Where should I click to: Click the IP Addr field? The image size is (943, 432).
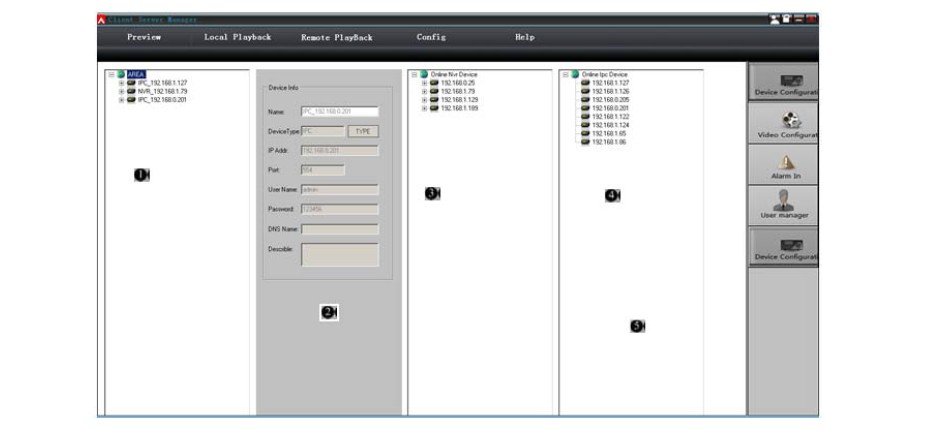coord(340,150)
